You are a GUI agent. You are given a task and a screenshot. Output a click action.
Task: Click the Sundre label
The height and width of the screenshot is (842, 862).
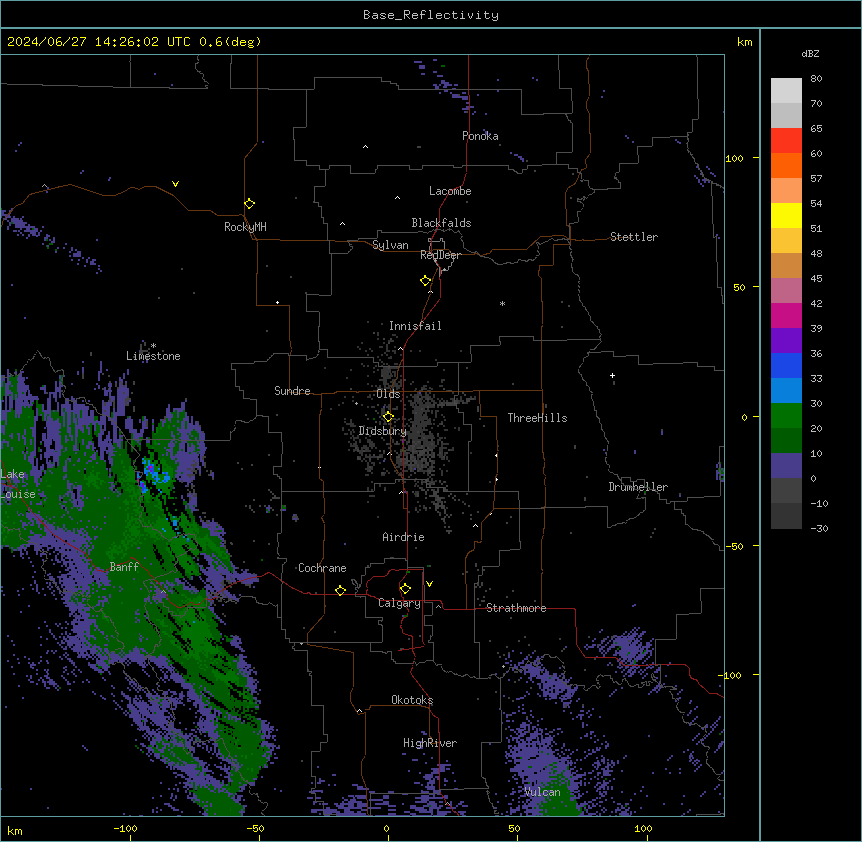click(x=292, y=391)
